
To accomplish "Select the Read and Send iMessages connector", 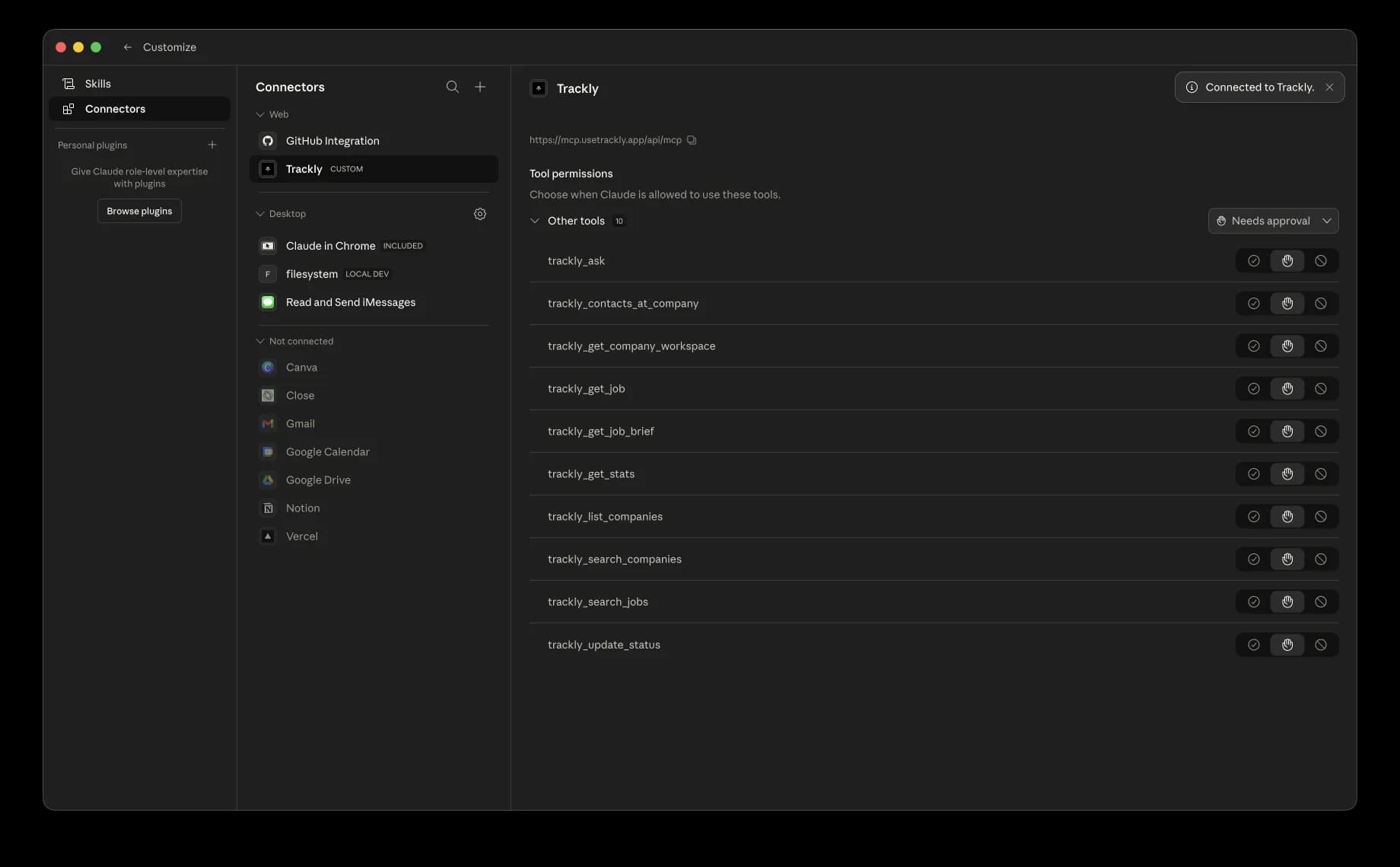I will pos(350,302).
